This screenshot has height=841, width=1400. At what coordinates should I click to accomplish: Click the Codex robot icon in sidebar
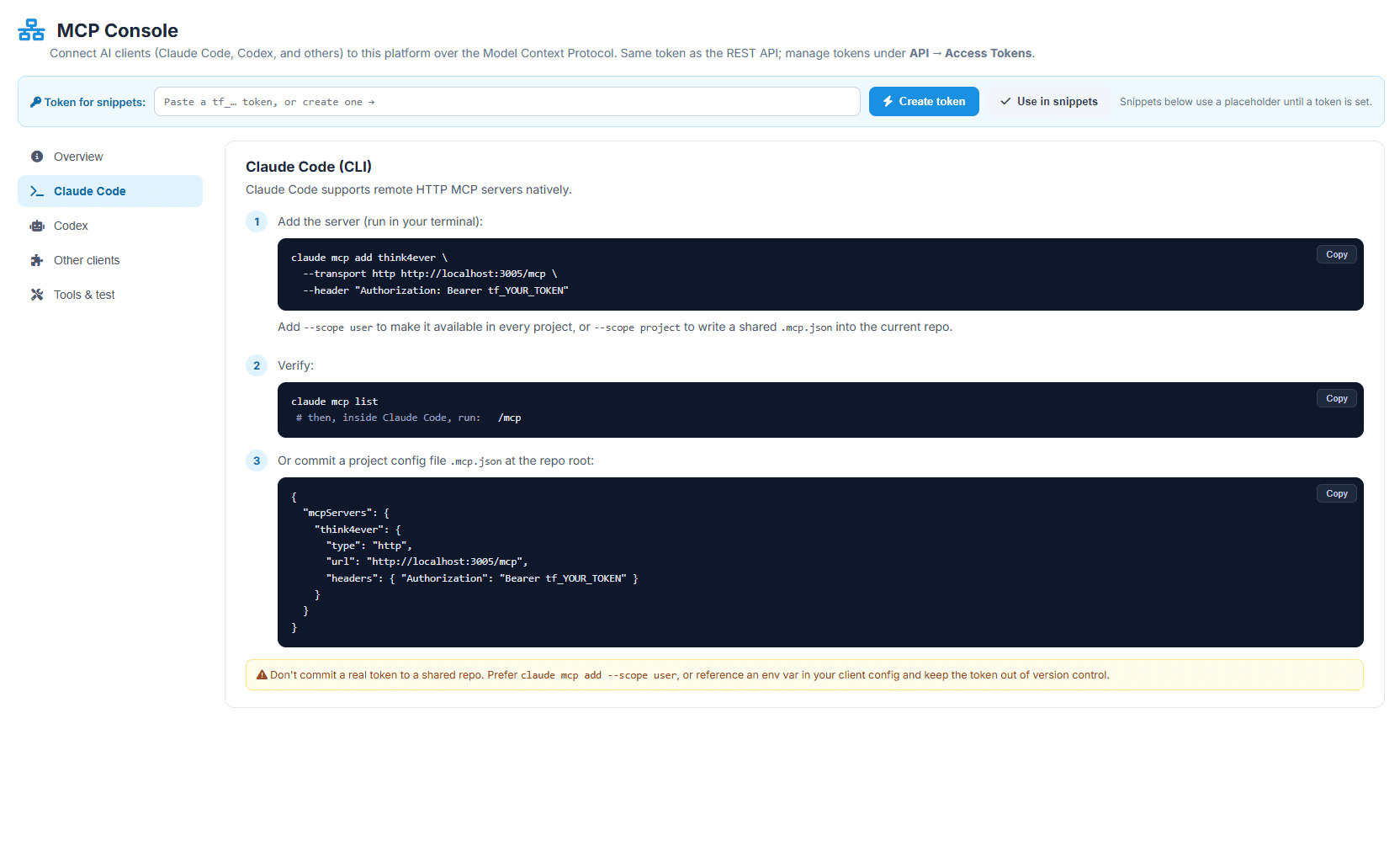(37, 226)
